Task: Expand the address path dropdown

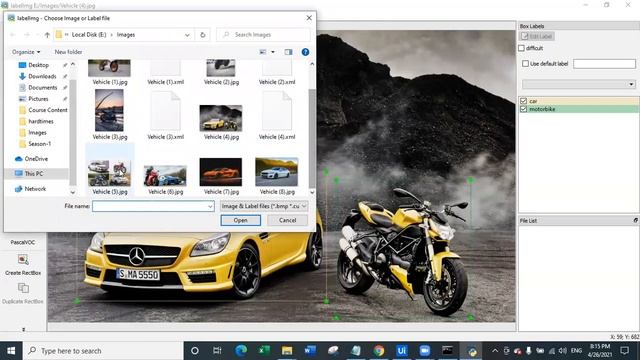Action: (x=187, y=35)
